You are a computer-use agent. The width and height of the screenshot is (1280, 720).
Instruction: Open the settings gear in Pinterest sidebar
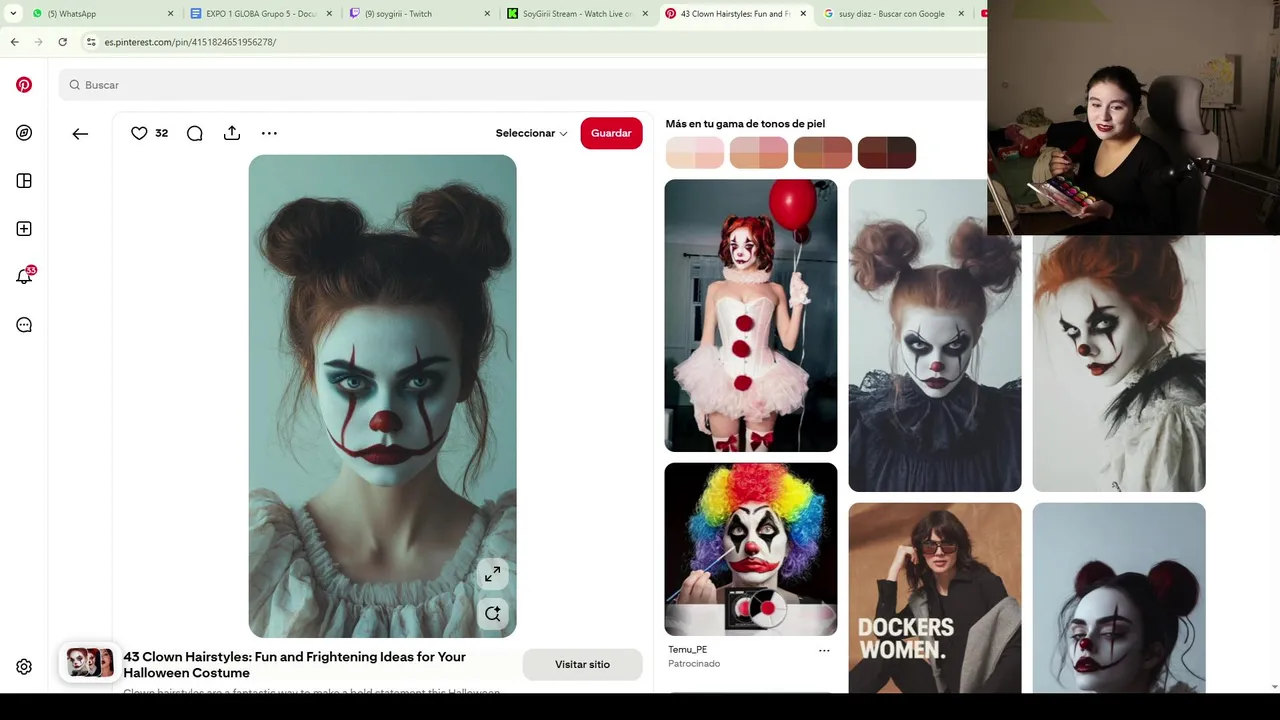point(24,667)
